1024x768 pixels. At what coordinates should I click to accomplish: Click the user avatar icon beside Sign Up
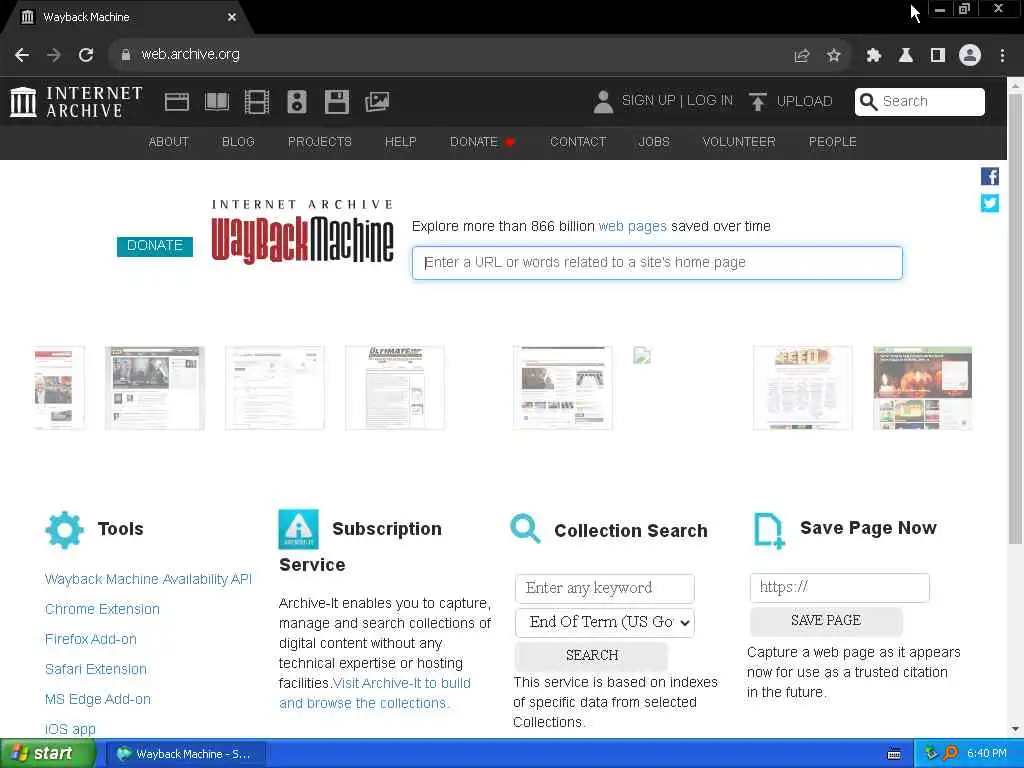point(603,102)
